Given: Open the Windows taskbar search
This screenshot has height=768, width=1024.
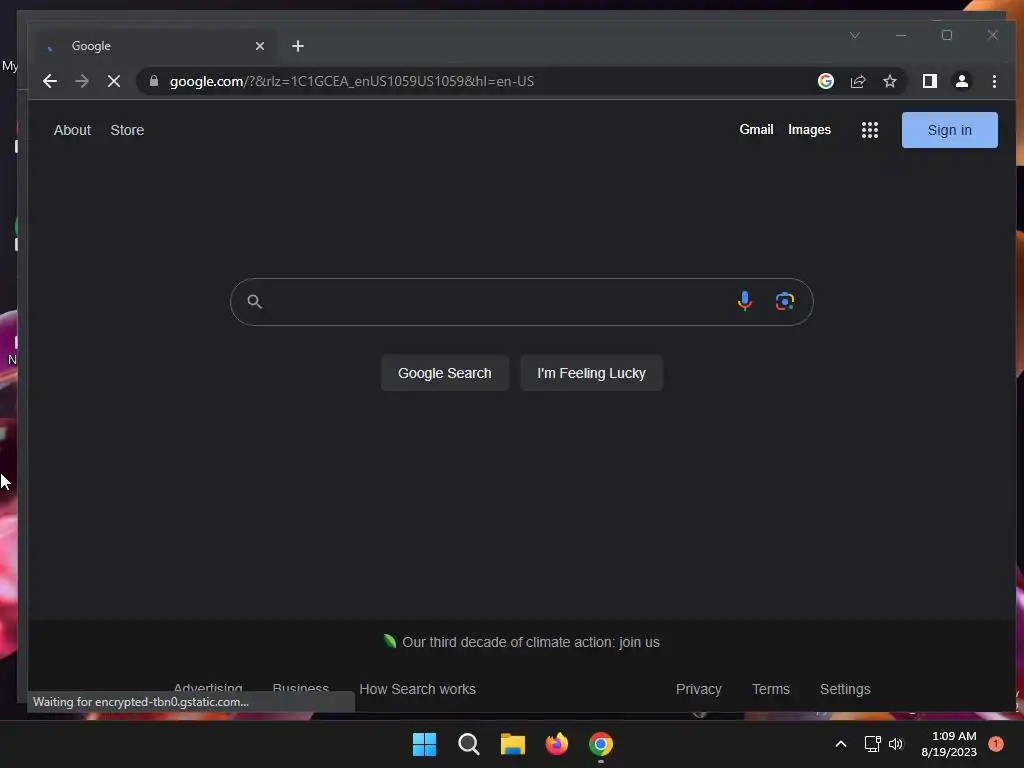Looking at the screenshot, I should coord(468,744).
